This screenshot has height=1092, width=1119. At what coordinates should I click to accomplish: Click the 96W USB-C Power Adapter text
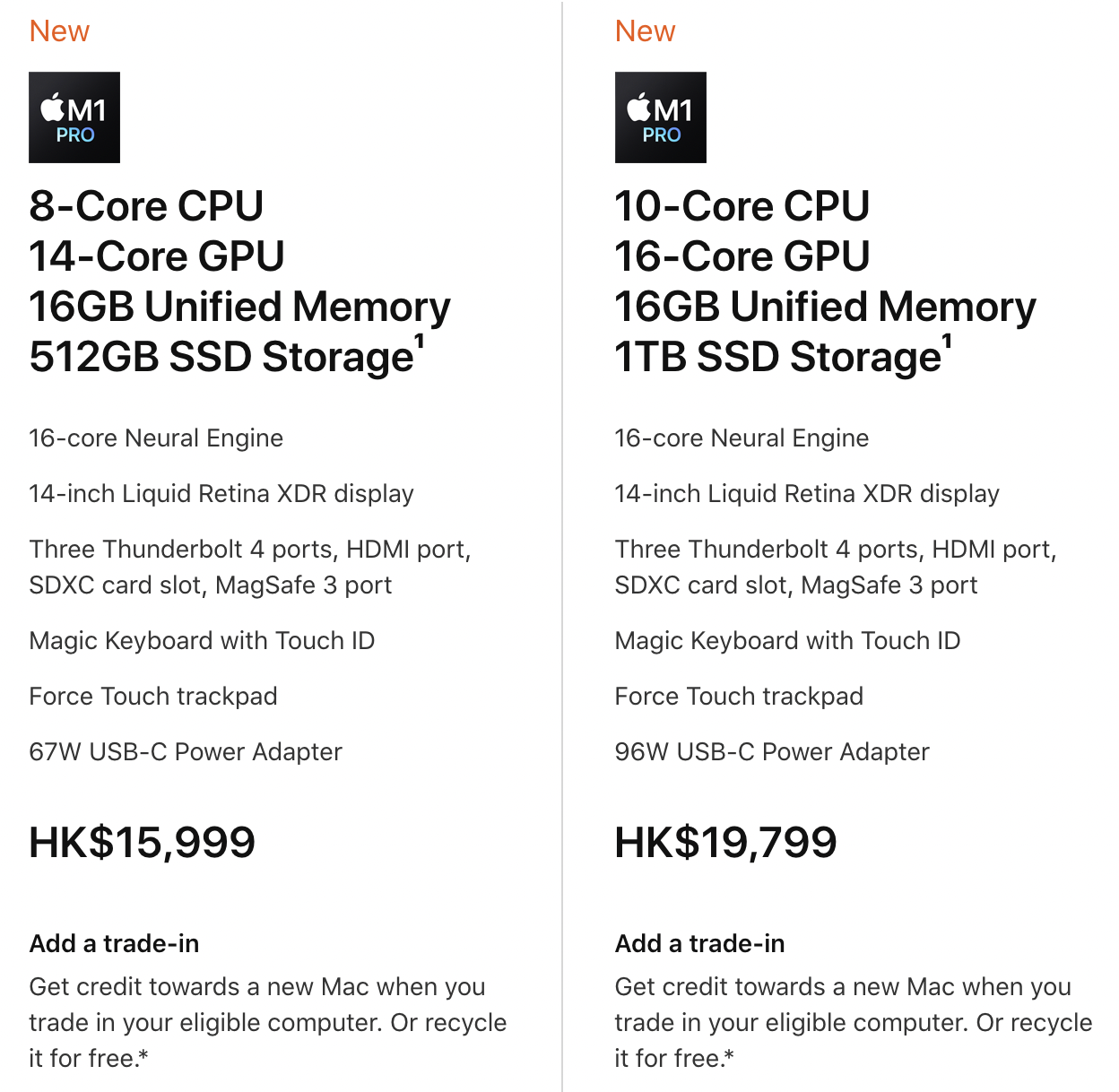772,751
